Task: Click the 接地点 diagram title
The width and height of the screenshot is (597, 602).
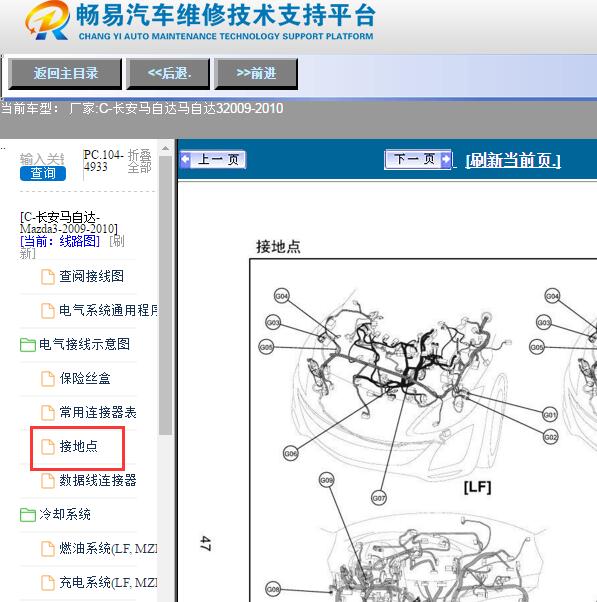Action: (278, 246)
